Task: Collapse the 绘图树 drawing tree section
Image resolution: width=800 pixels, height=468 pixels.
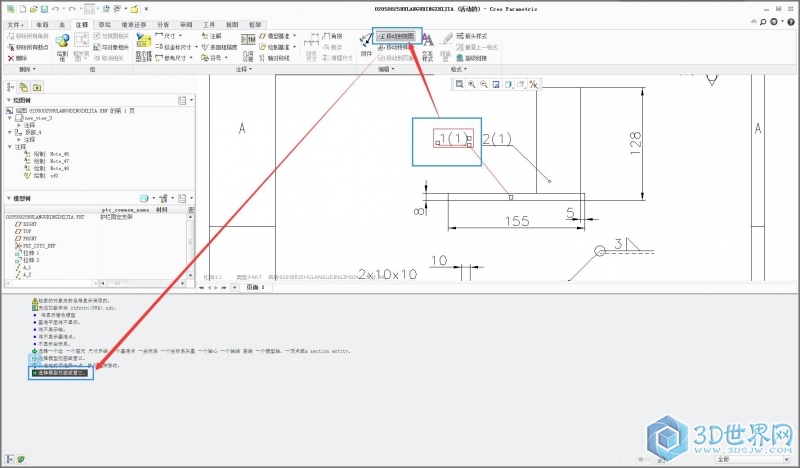Action: tap(9, 100)
